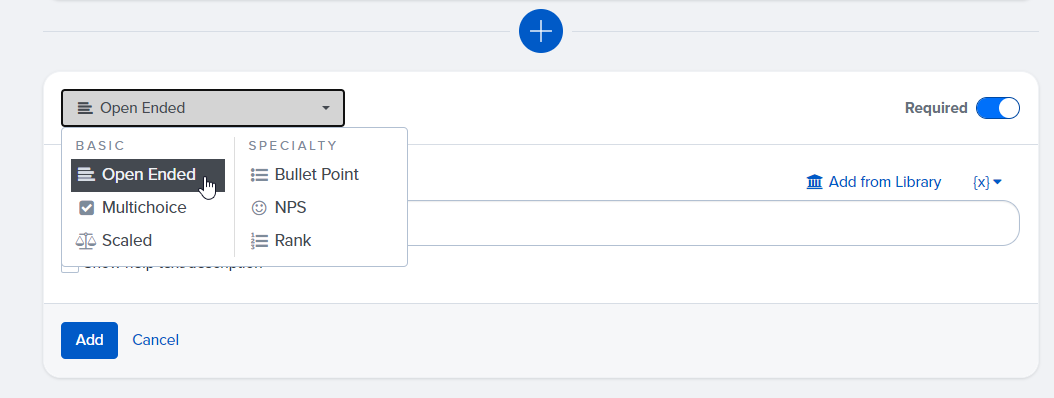The image size is (1054, 398).
Task: Collapse the Open Ended question type dropdown
Action: pyautogui.click(x=202, y=108)
